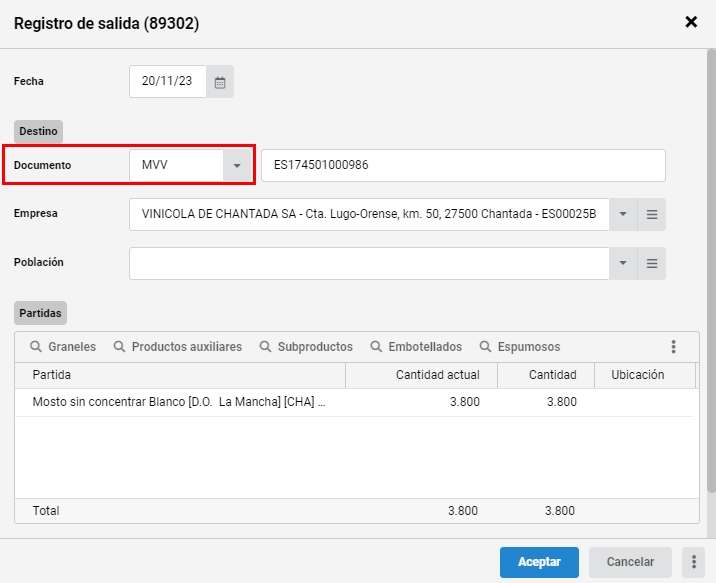Expand the Documento type MVV dropdown
This screenshot has width=716, height=583.
[x=237, y=165]
